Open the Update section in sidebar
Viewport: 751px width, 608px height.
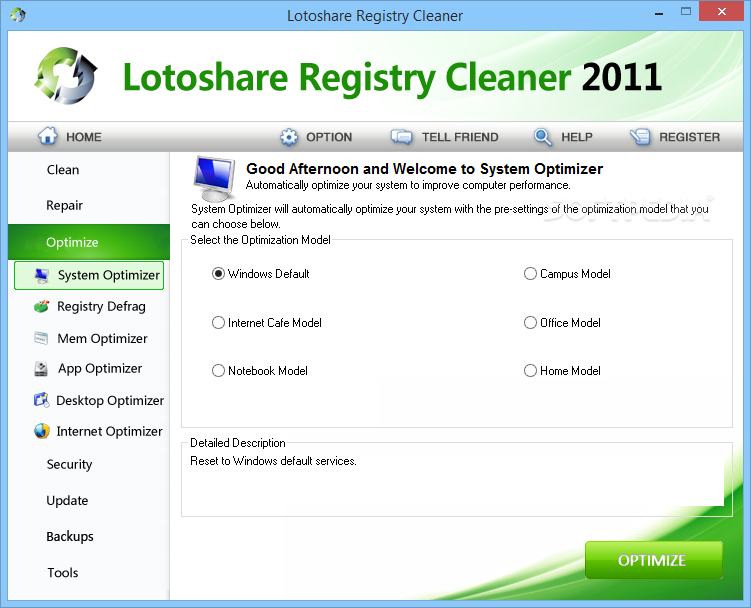point(67,501)
